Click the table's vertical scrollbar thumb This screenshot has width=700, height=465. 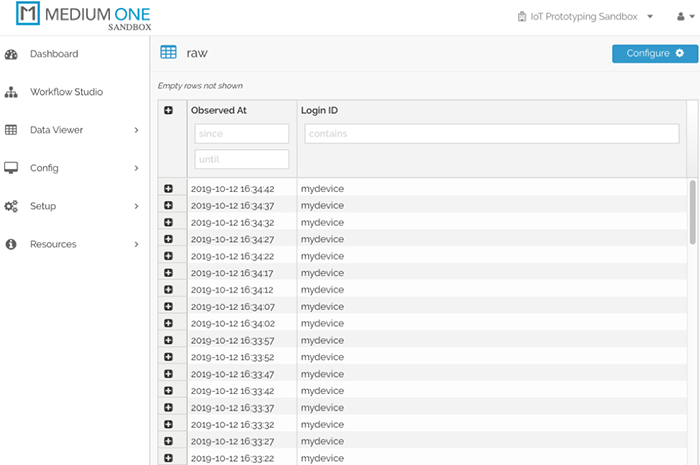coord(693,211)
